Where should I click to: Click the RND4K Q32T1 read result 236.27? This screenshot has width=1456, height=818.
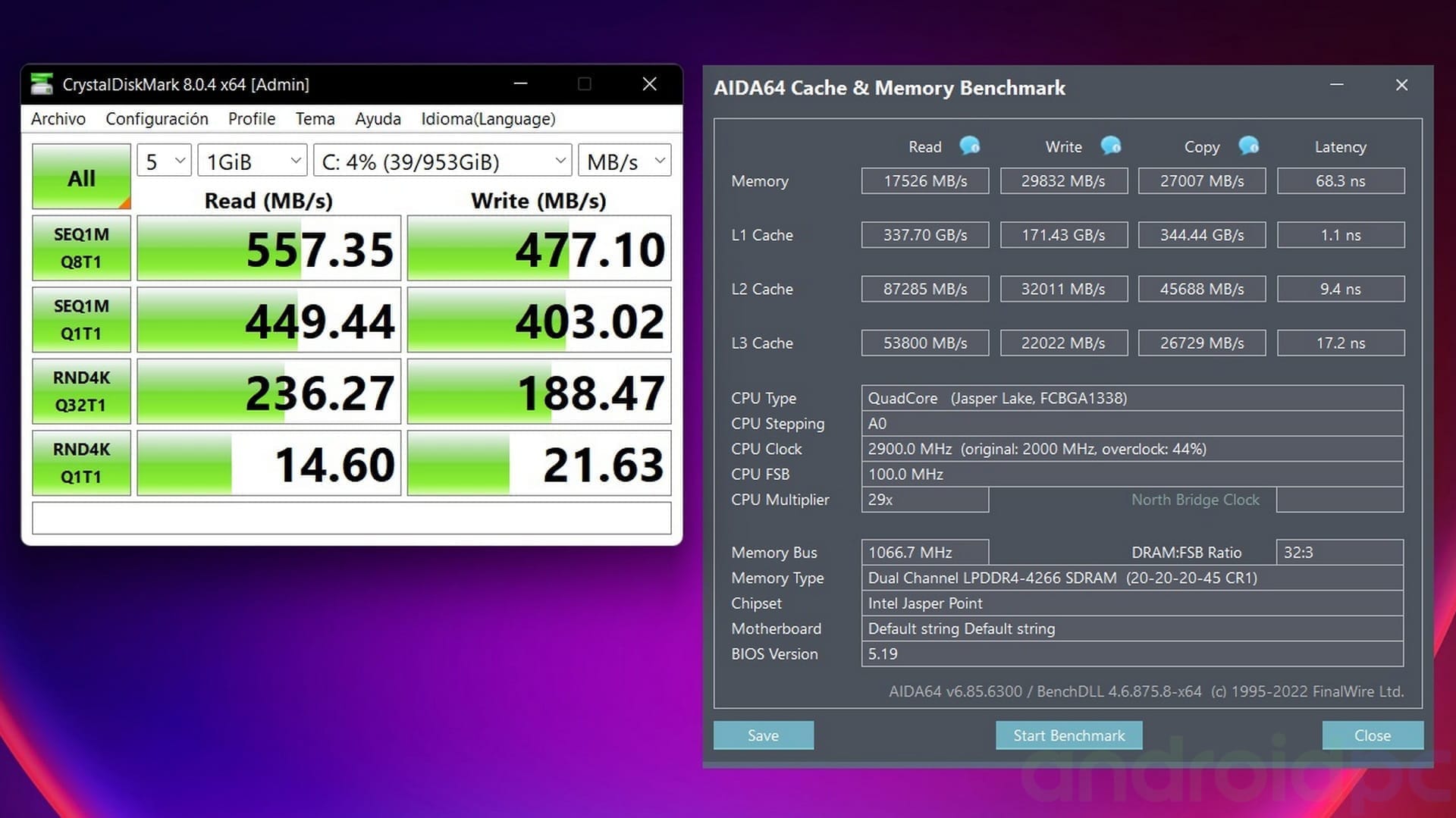pos(269,391)
